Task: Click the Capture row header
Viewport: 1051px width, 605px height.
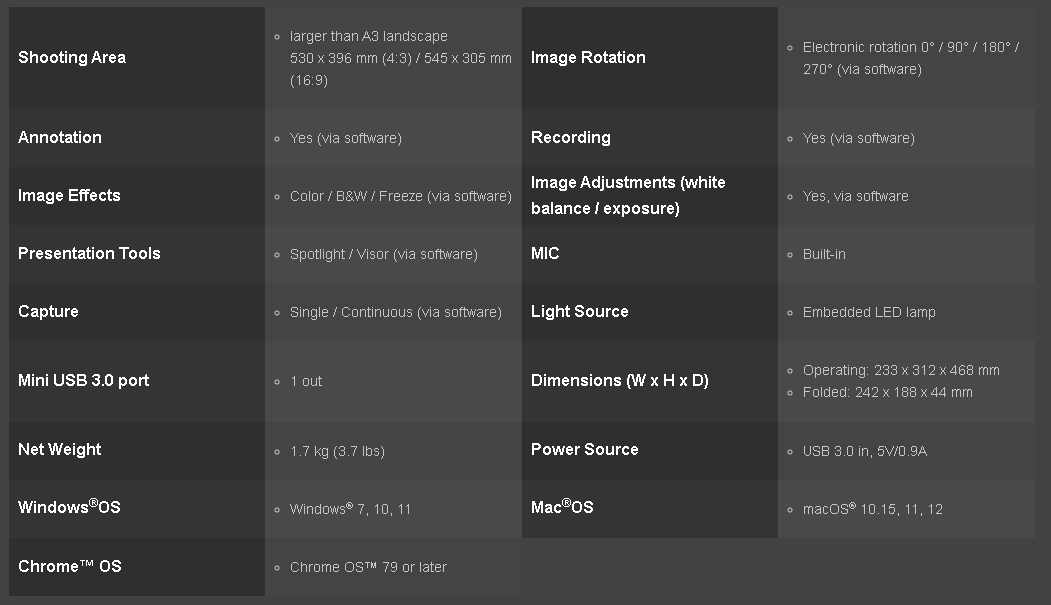Action: pos(48,312)
